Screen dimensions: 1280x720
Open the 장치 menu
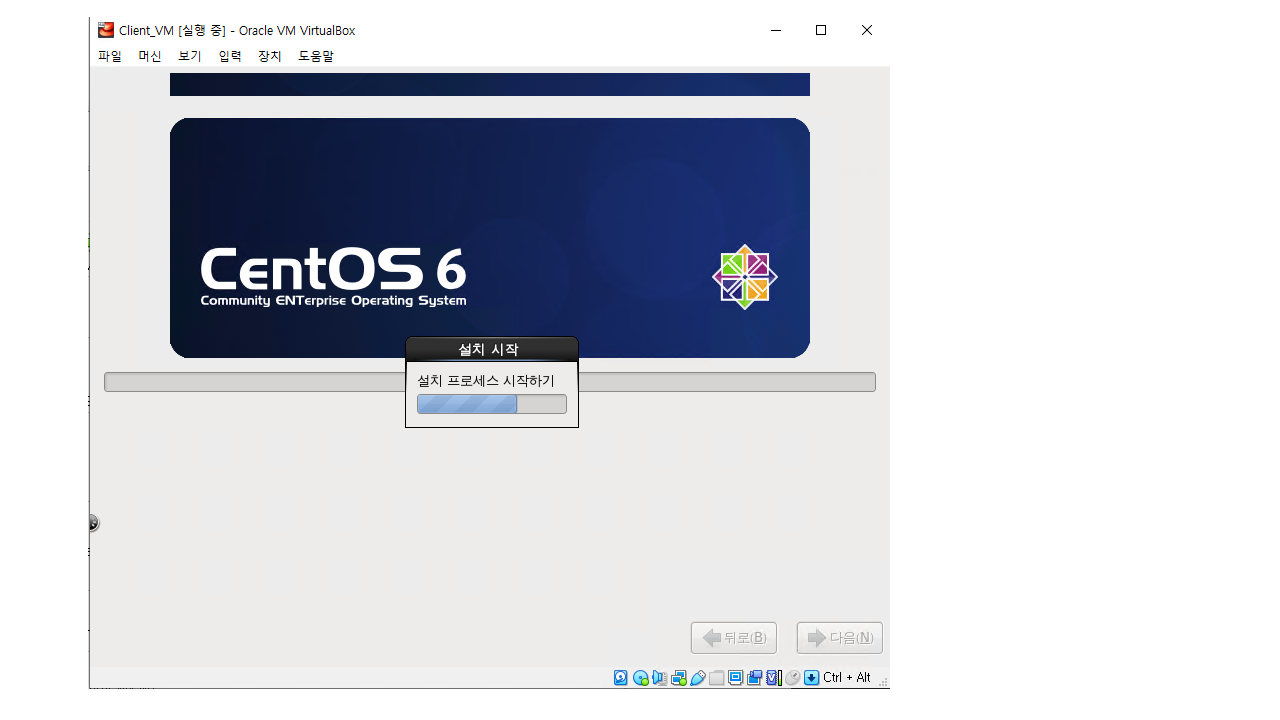pyautogui.click(x=270, y=57)
